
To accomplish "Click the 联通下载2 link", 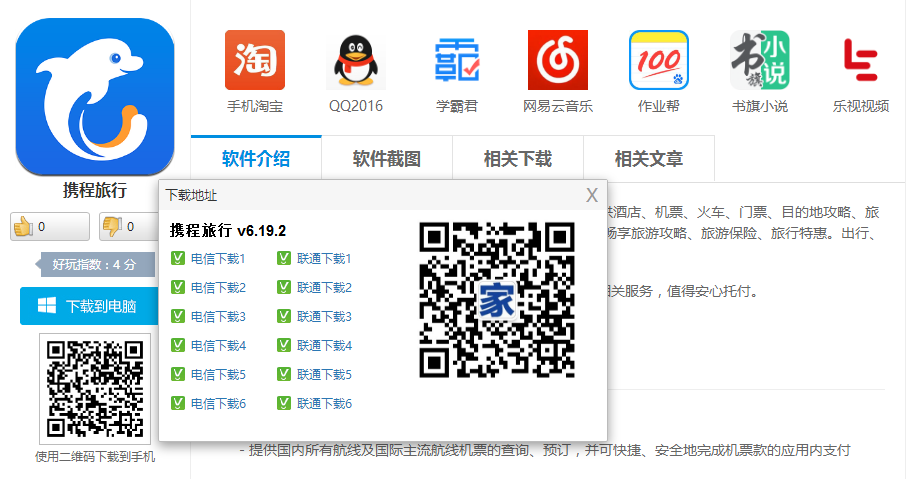I will pyautogui.click(x=324, y=288).
